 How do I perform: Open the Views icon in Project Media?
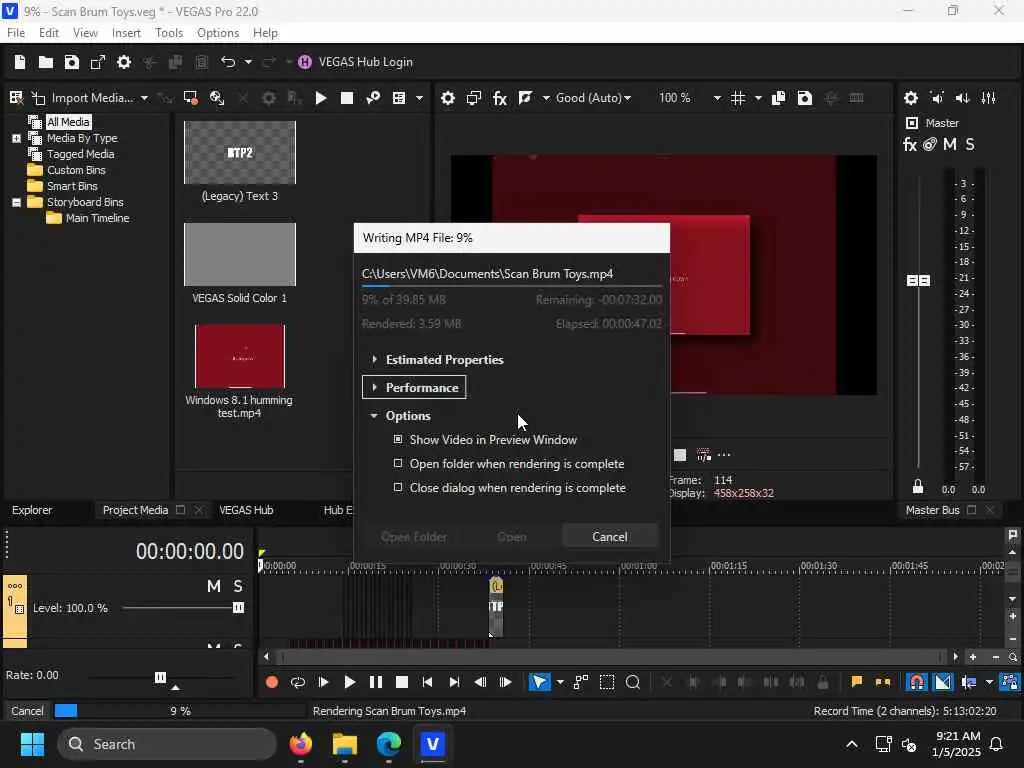pos(398,98)
